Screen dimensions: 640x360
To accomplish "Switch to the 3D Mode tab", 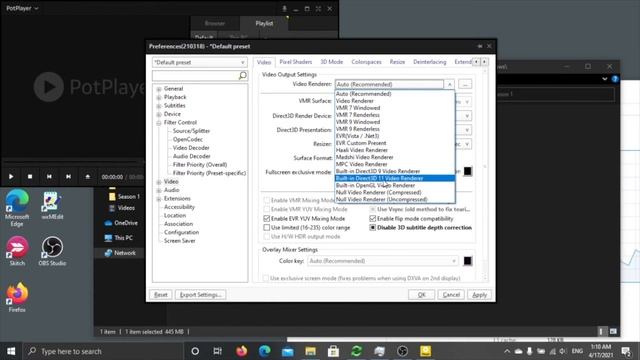I will 331,62.
